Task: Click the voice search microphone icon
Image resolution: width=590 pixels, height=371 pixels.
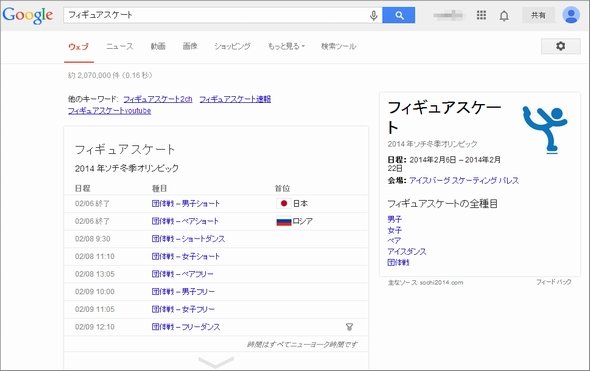Action: pos(373,15)
